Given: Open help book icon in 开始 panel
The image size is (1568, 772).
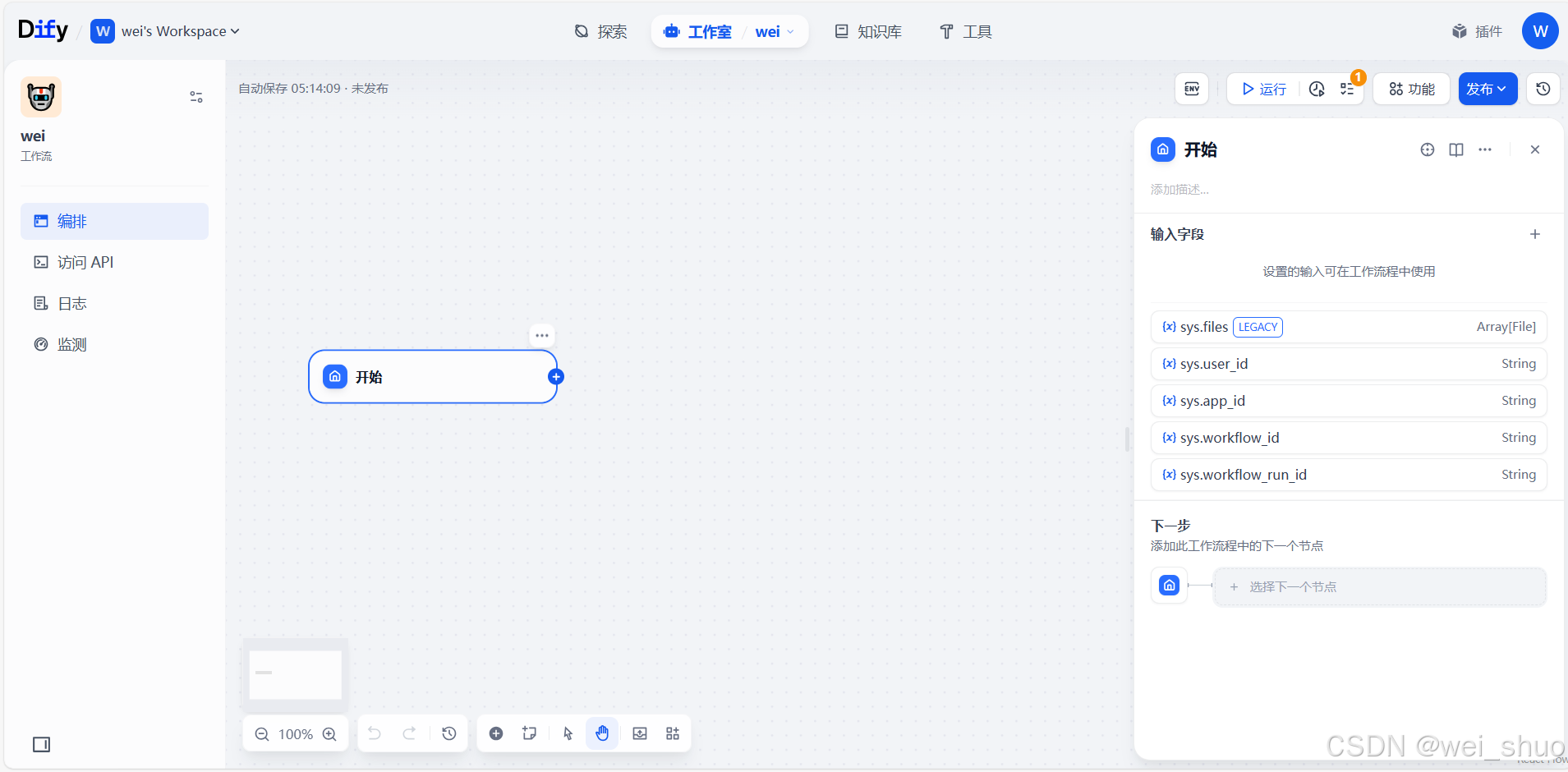Looking at the screenshot, I should coord(1456,149).
